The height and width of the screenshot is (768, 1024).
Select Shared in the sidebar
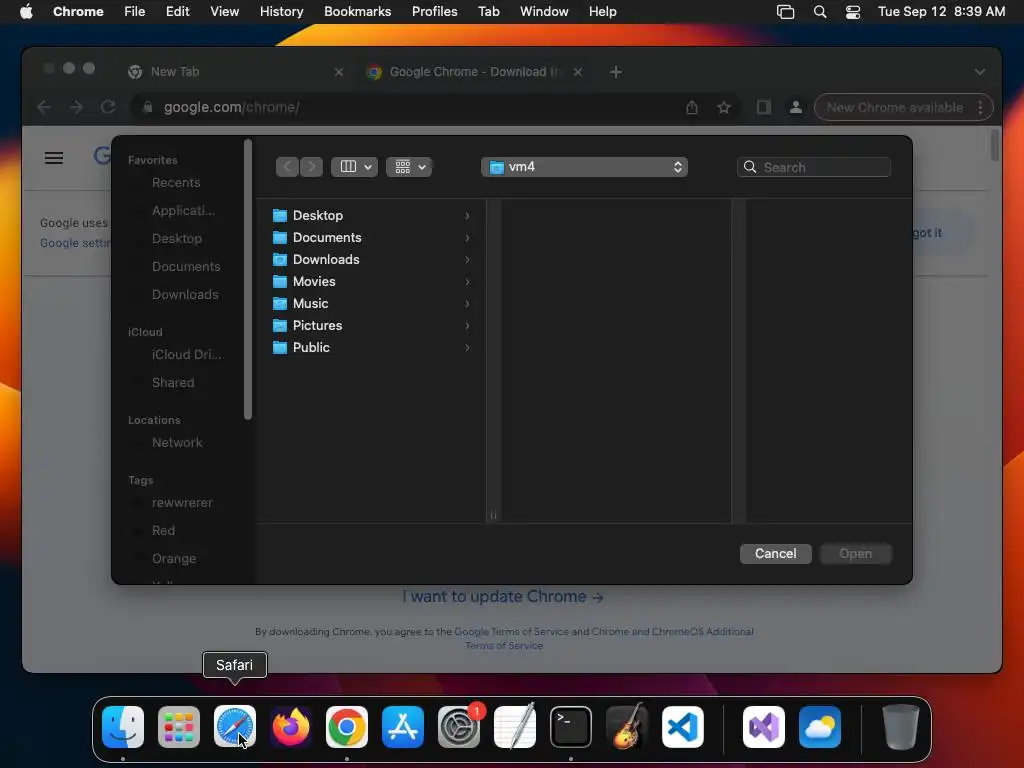(x=173, y=383)
